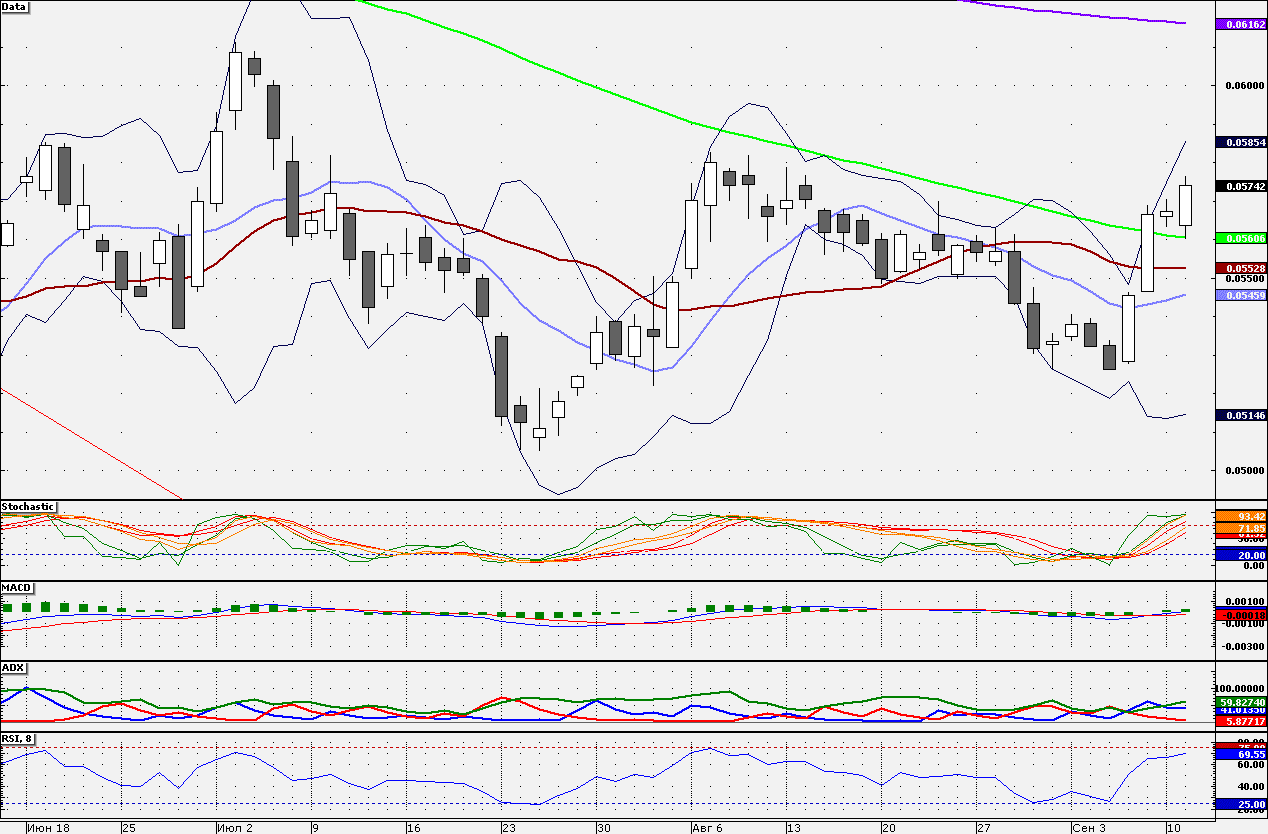Select the 27 date label on time axis
Image resolution: width=1268 pixels, height=834 pixels.
point(984,828)
